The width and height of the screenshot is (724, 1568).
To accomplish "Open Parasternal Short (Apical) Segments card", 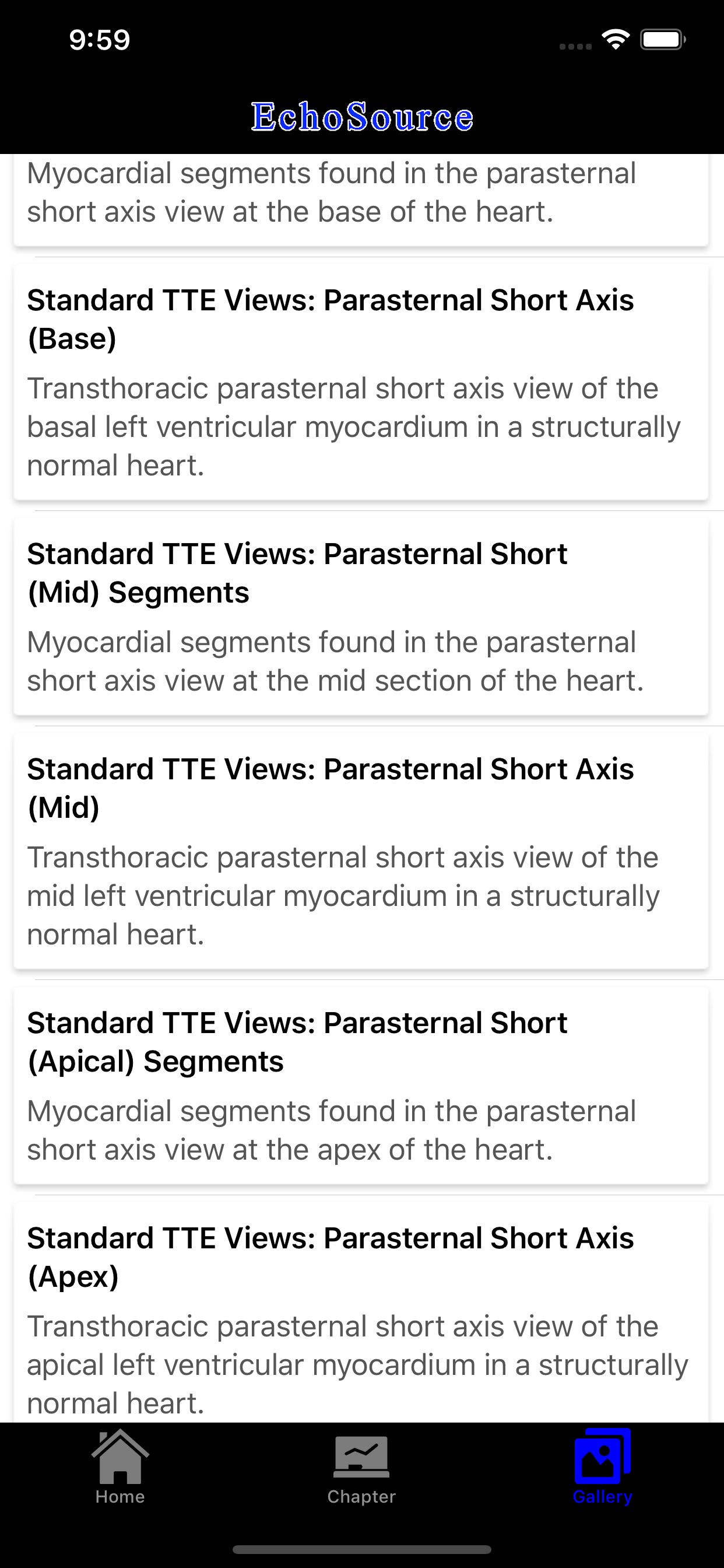I will [x=361, y=1084].
